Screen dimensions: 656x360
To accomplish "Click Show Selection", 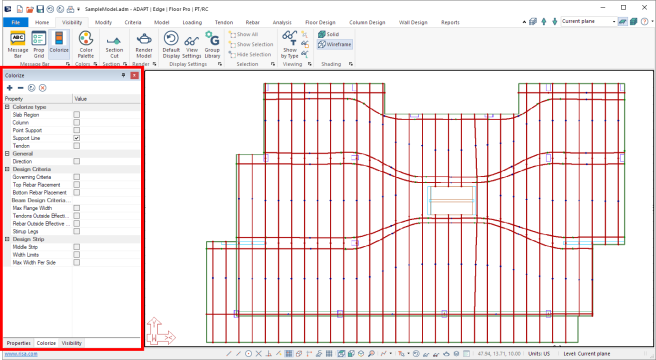I will (x=251, y=44).
